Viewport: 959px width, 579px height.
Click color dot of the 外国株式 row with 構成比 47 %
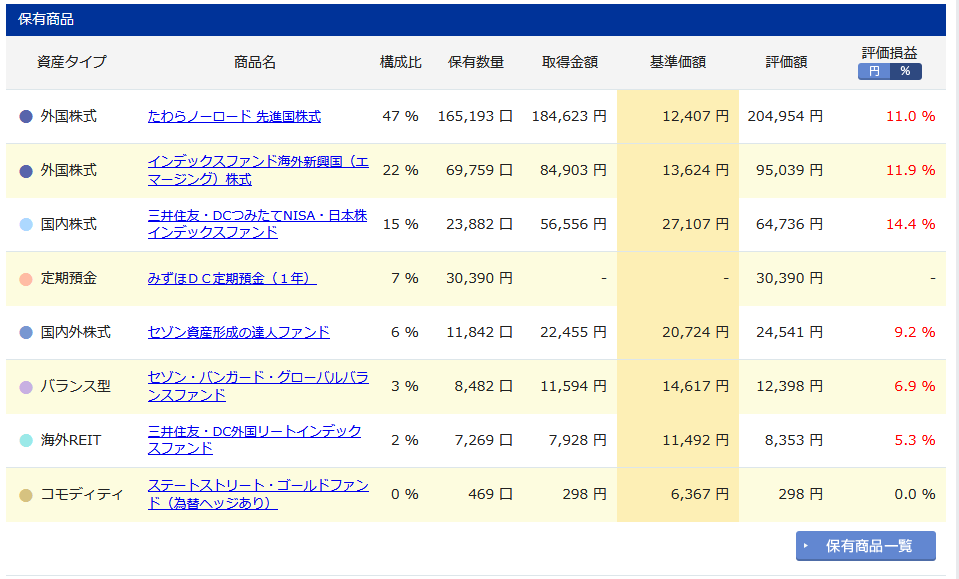pyautogui.click(x=26, y=116)
